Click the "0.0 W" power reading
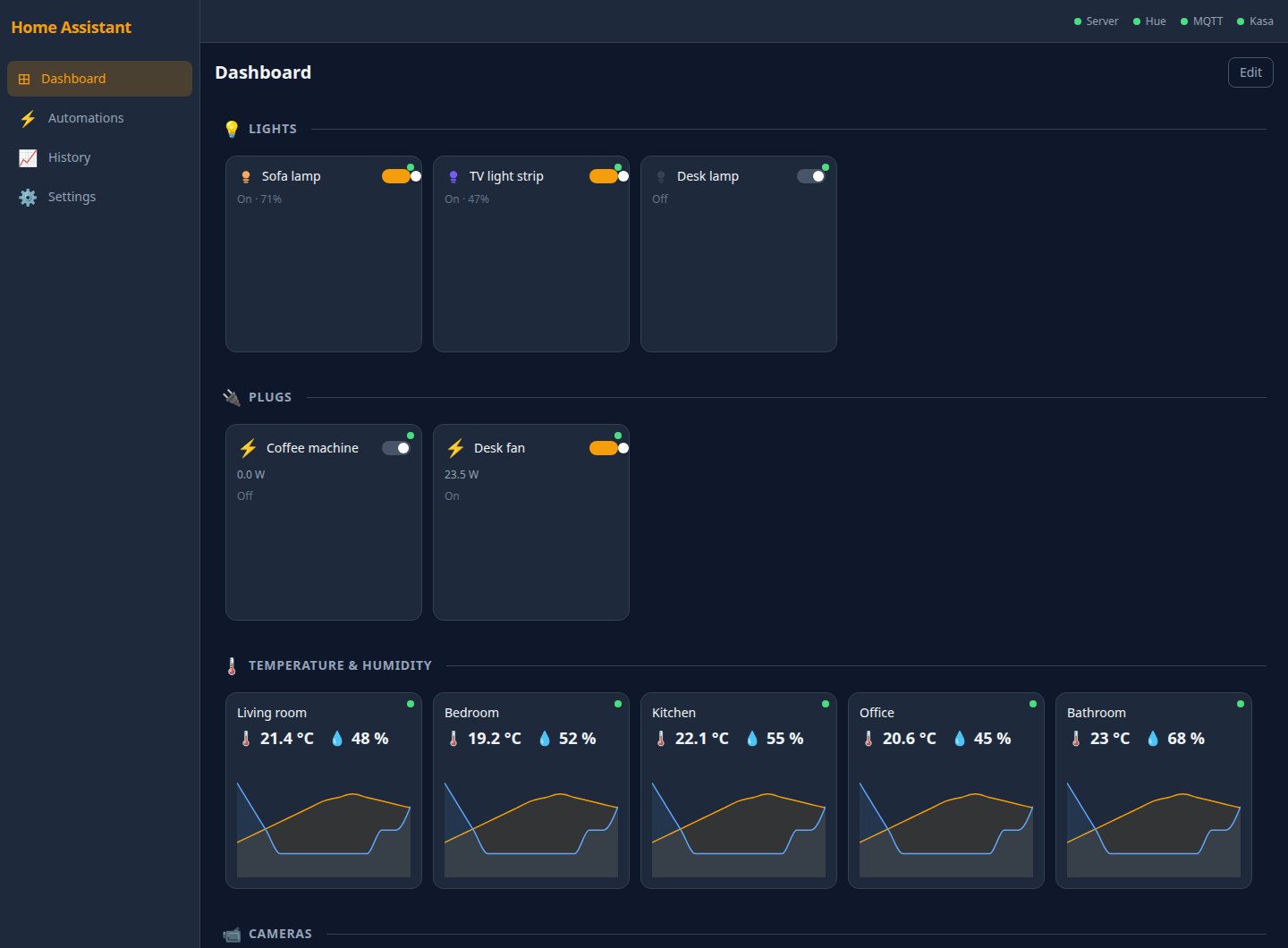The height and width of the screenshot is (948, 1288). (x=251, y=475)
